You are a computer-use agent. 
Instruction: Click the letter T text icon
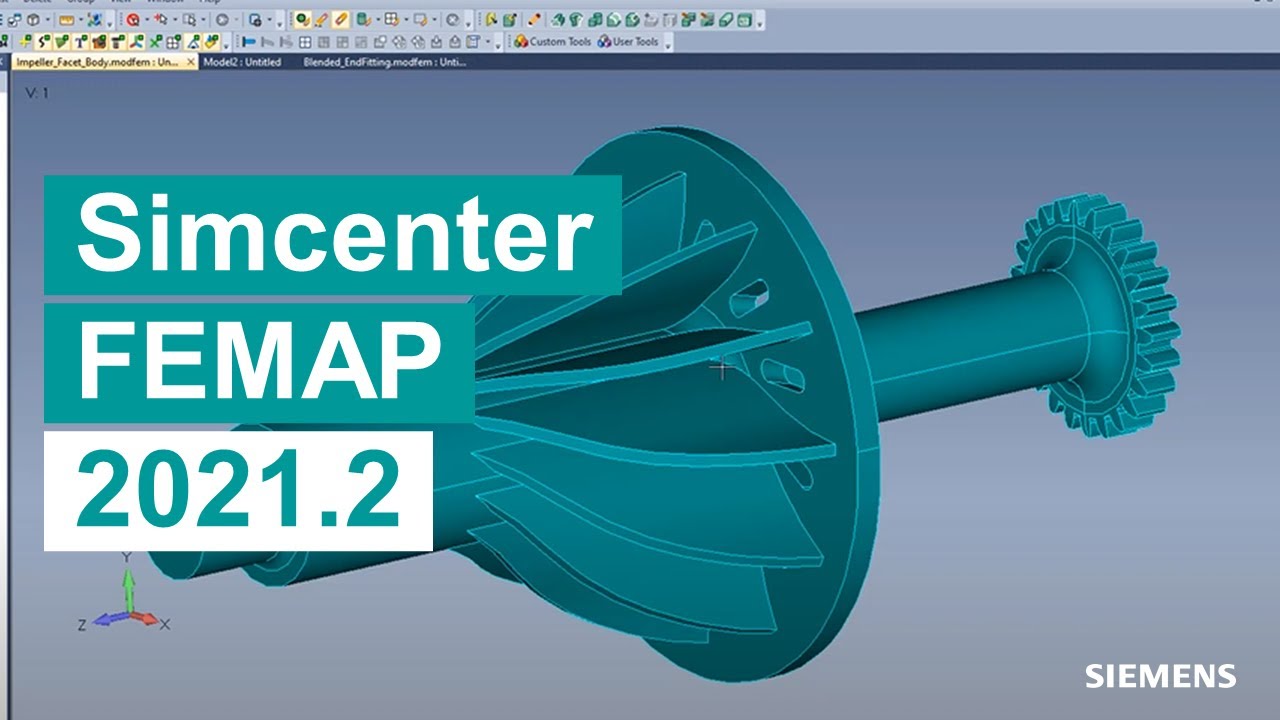[x=80, y=41]
